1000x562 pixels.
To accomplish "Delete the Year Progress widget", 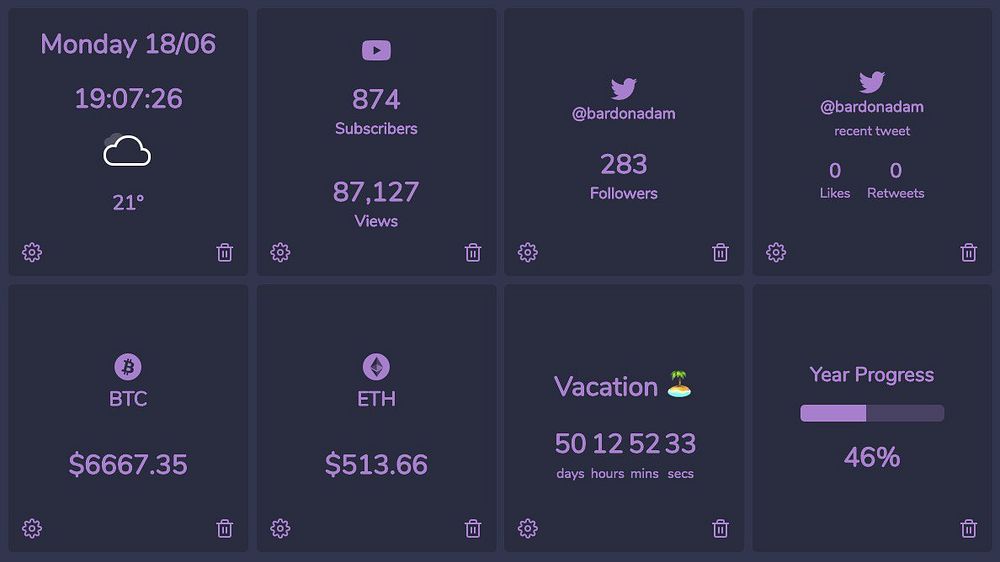I will click(x=968, y=528).
